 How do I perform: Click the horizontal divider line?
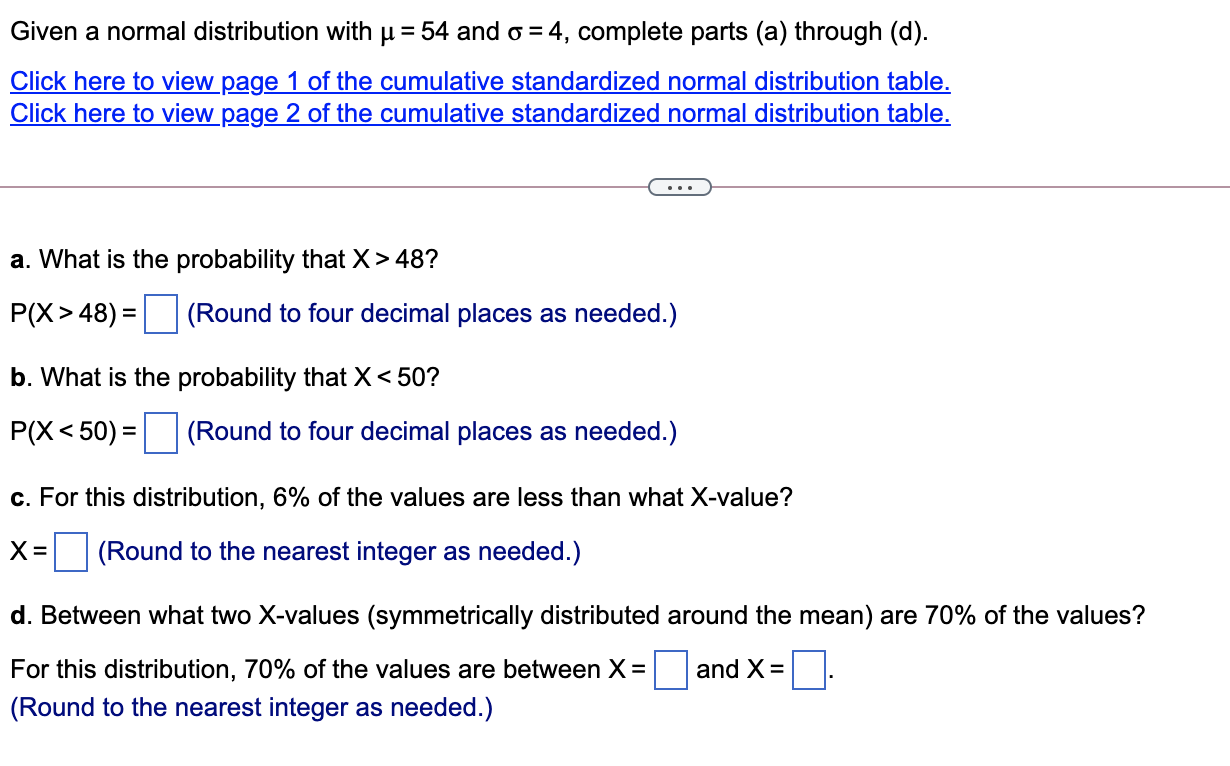300,186
